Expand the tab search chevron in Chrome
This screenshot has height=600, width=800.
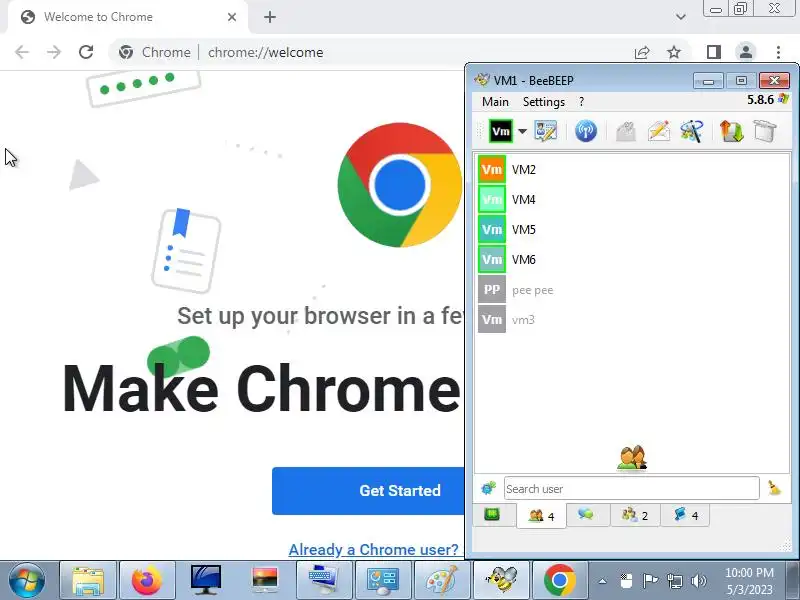[681, 17]
